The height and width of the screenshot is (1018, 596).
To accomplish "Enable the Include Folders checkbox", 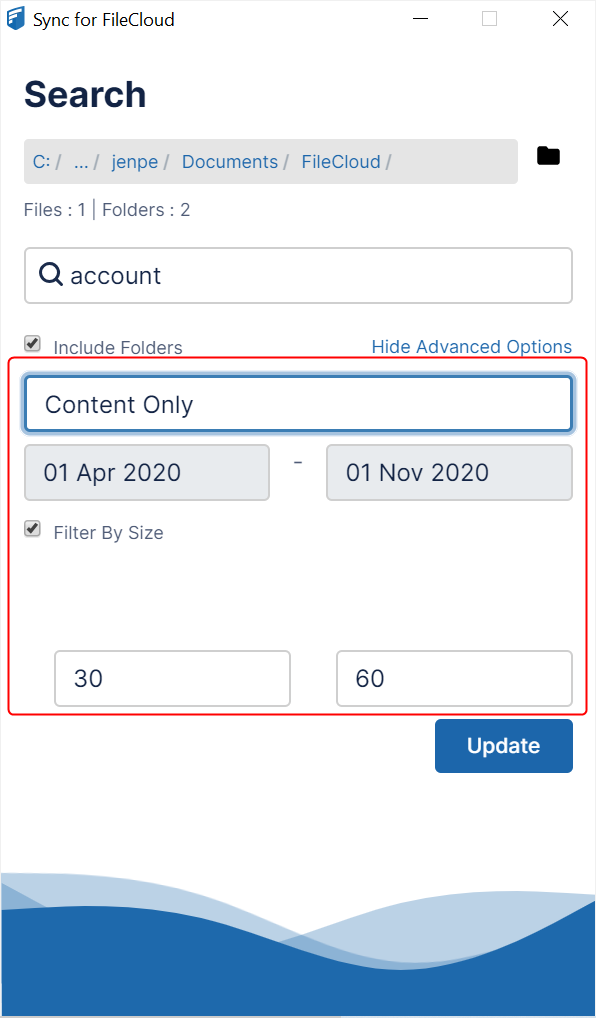I will pyautogui.click(x=31, y=343).
